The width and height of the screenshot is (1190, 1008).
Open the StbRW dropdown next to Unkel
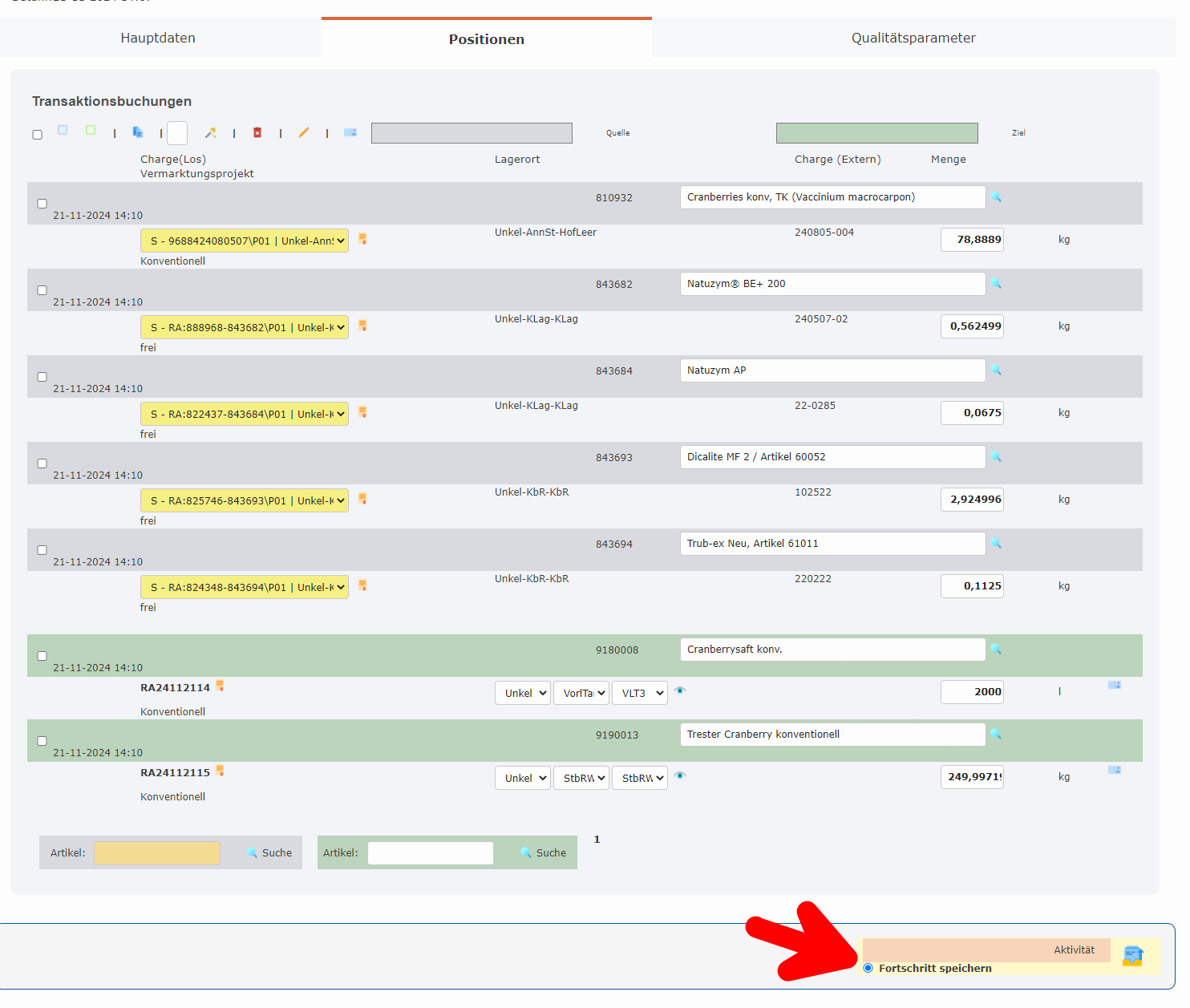(580, 778)
